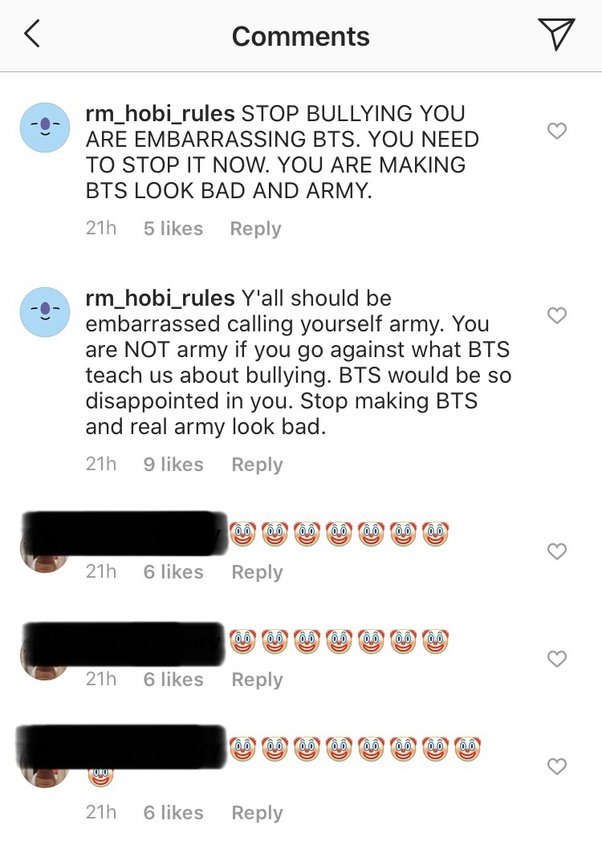Tap heart on second clown emoji comment
Image resolution: width=602 pixels, height=861 pixels.
point(557,658)
